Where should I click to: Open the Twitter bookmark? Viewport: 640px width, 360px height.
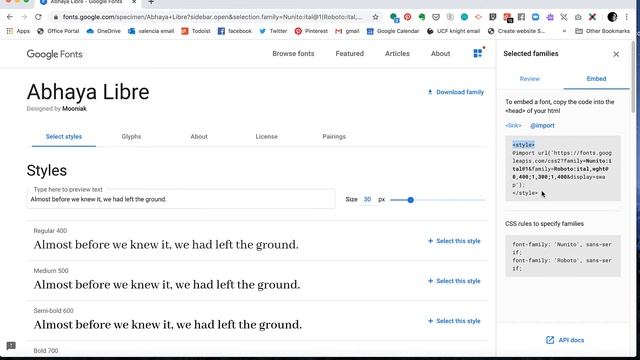[x=273, y=31]
